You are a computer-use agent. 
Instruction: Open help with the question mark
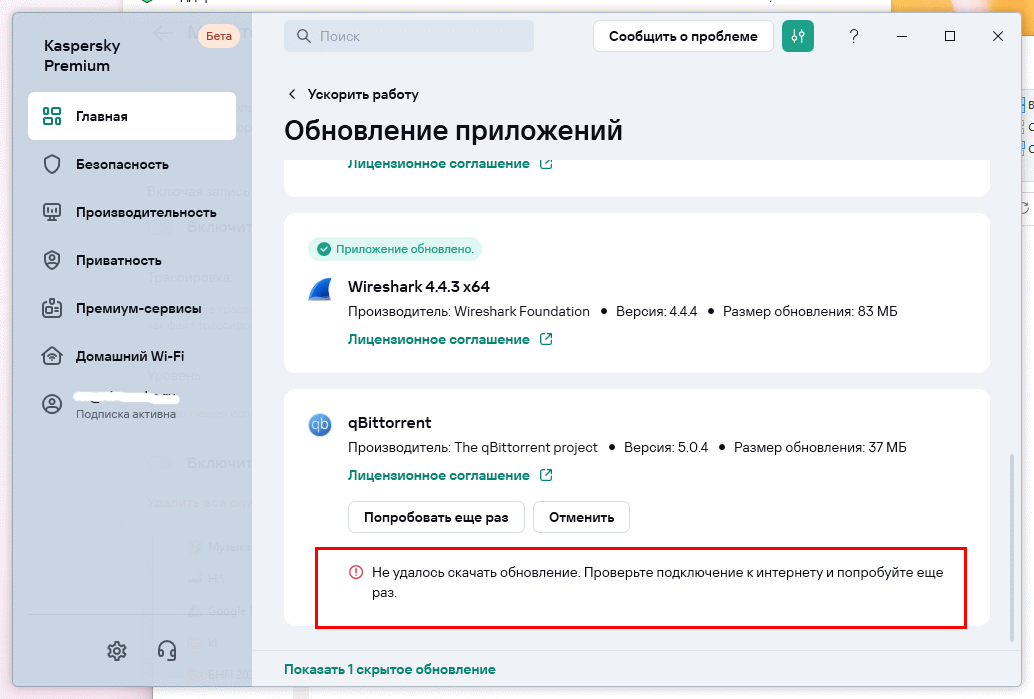pyautogui.click(x=854, y=36)
